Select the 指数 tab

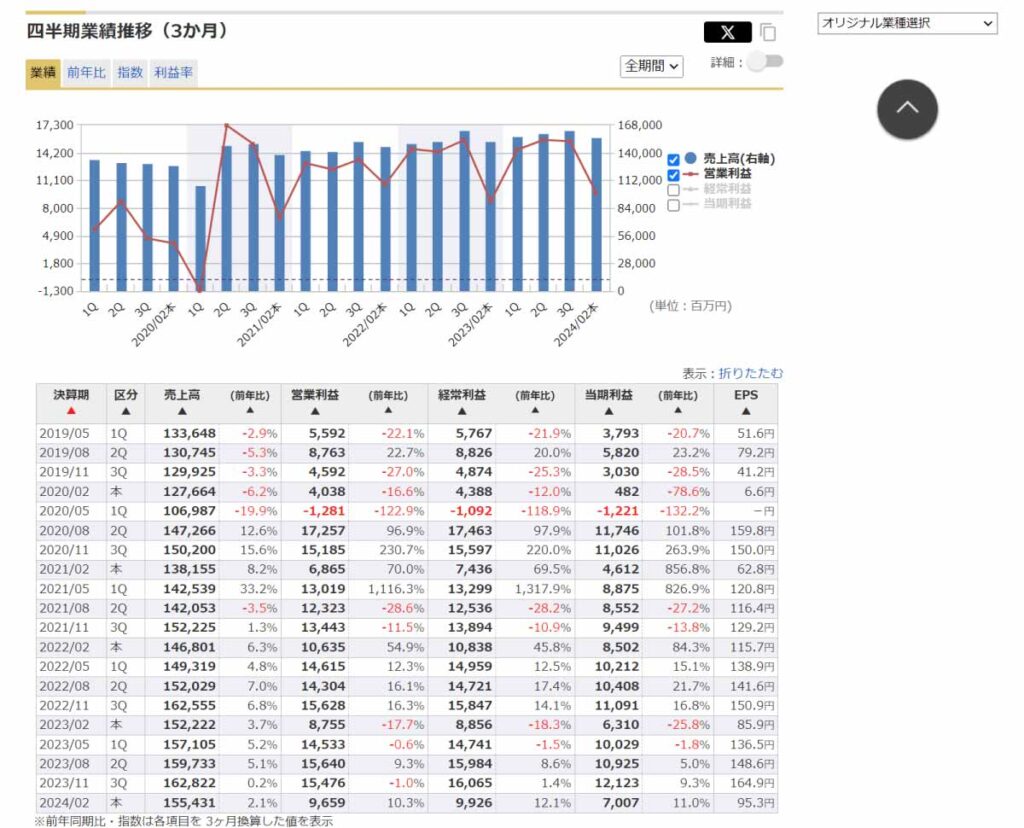tap(129, 72)
